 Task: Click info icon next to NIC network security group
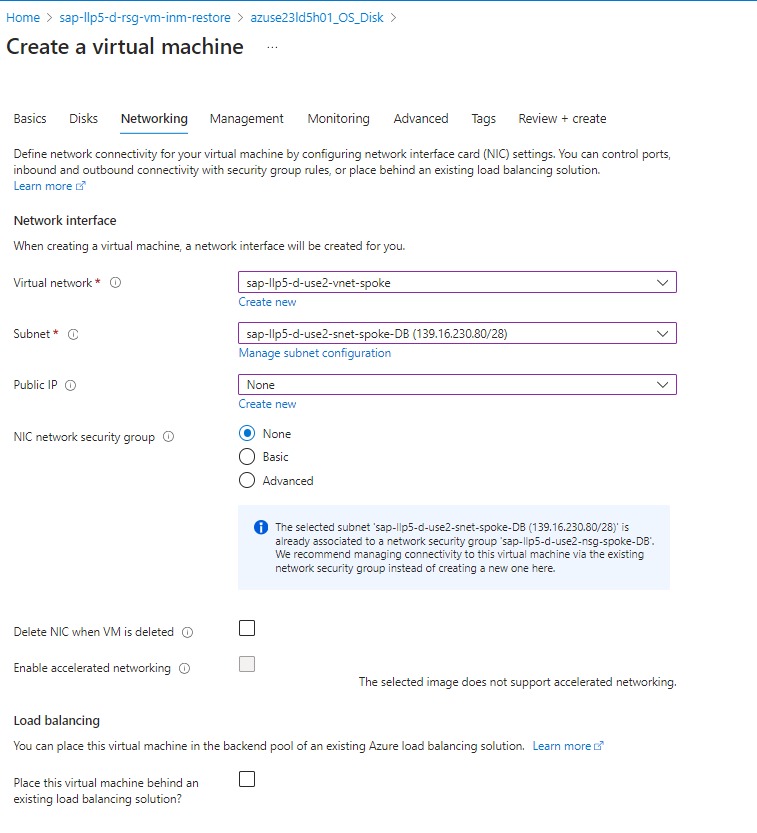[168, 437]
